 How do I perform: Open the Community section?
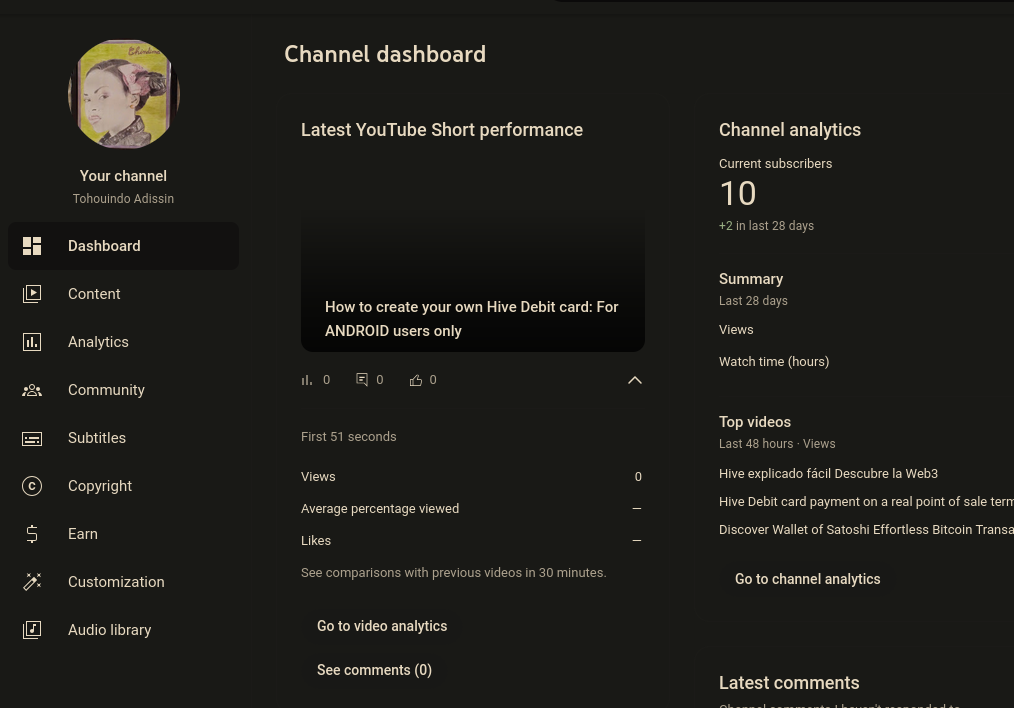pos(124,390)
